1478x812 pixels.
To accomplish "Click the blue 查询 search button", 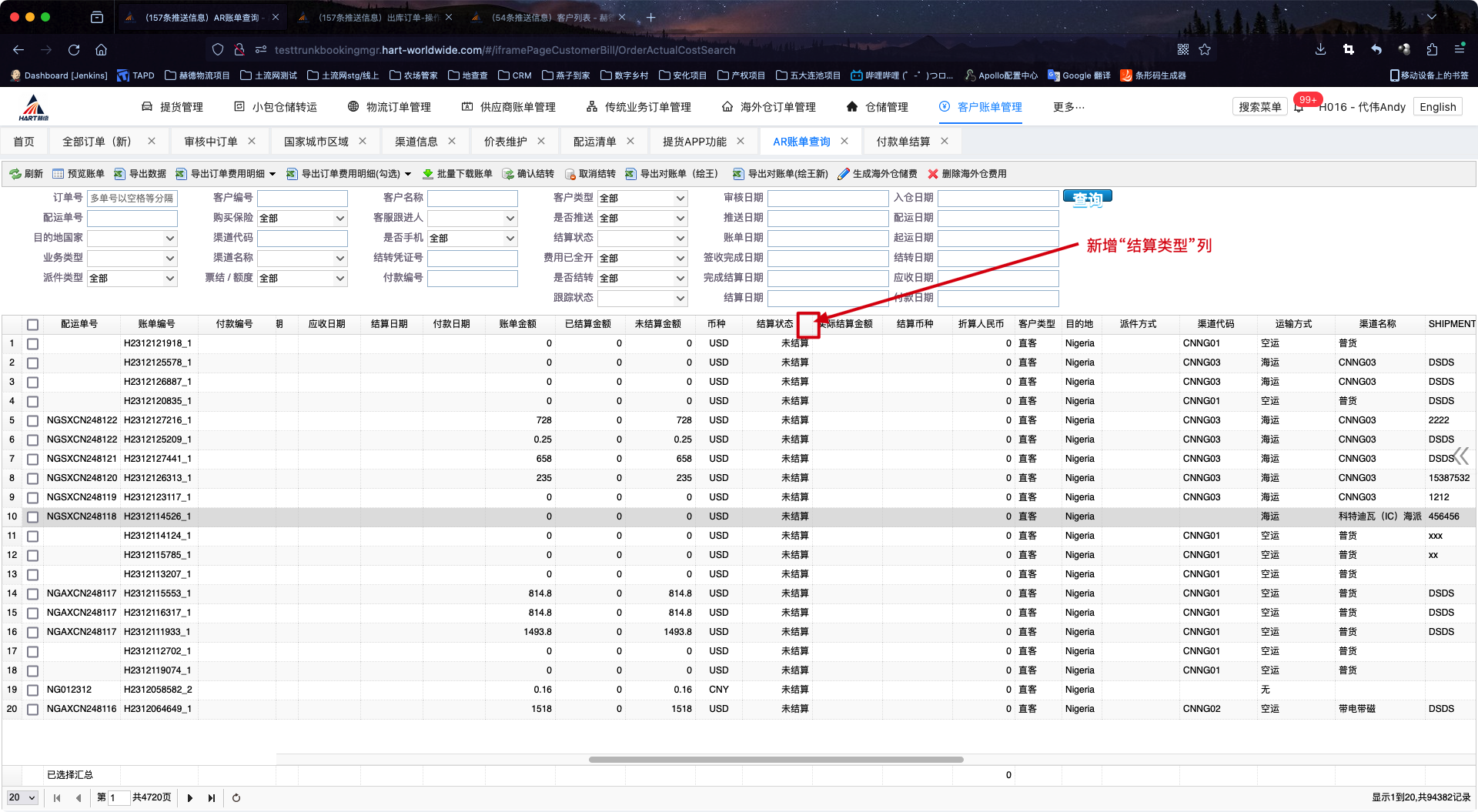I will 1087,199.
